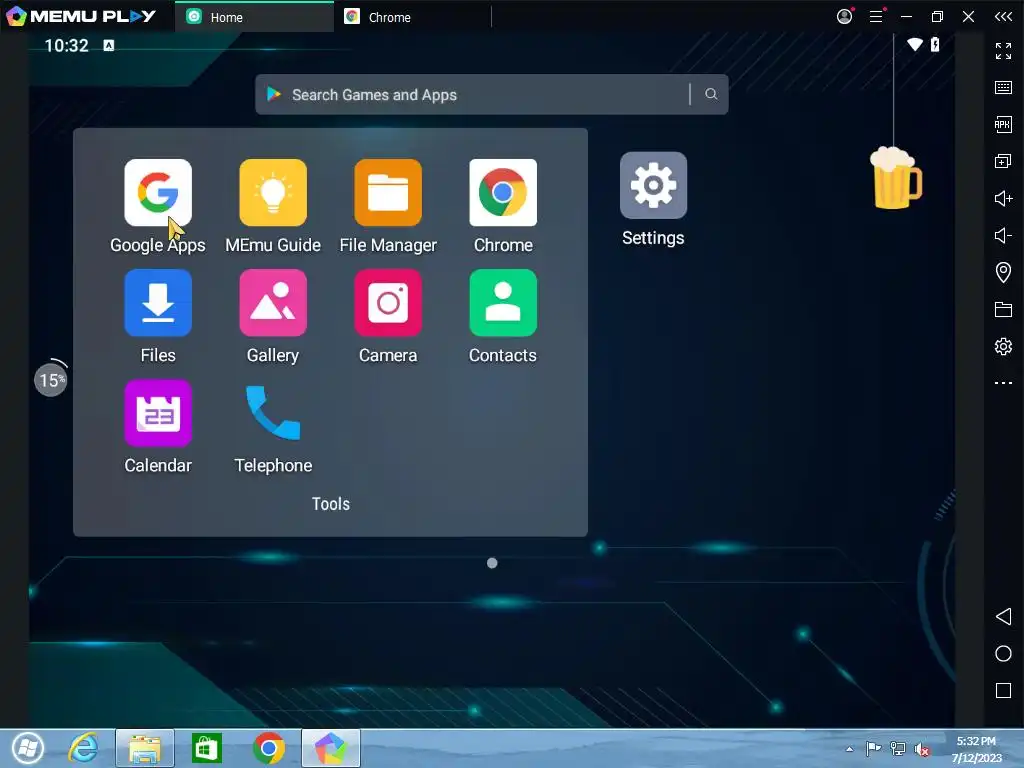
Task: Open MEmu emulator settings gear in sidebar
Action: pos(1003,346)
